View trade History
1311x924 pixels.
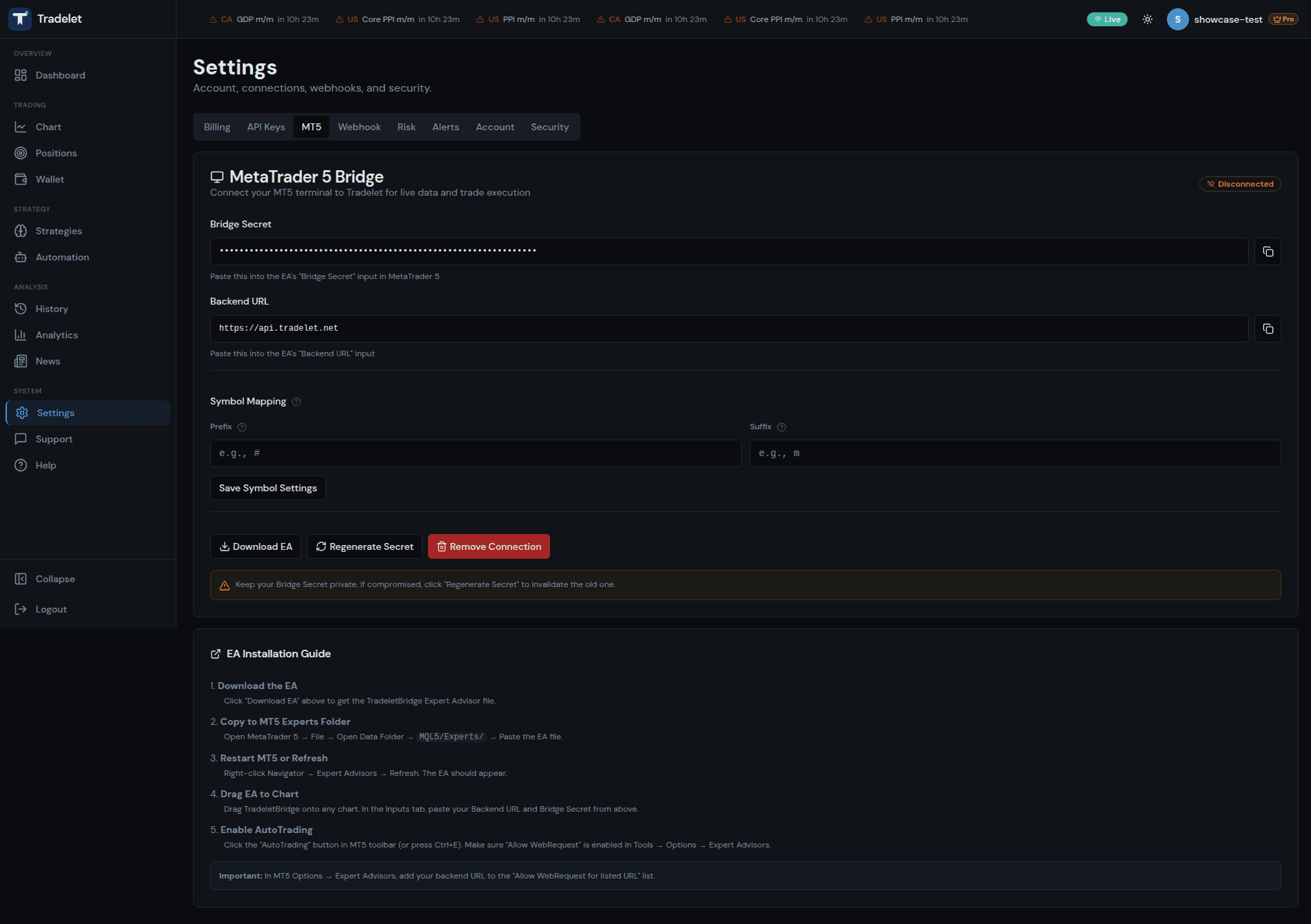coord(52,309)
